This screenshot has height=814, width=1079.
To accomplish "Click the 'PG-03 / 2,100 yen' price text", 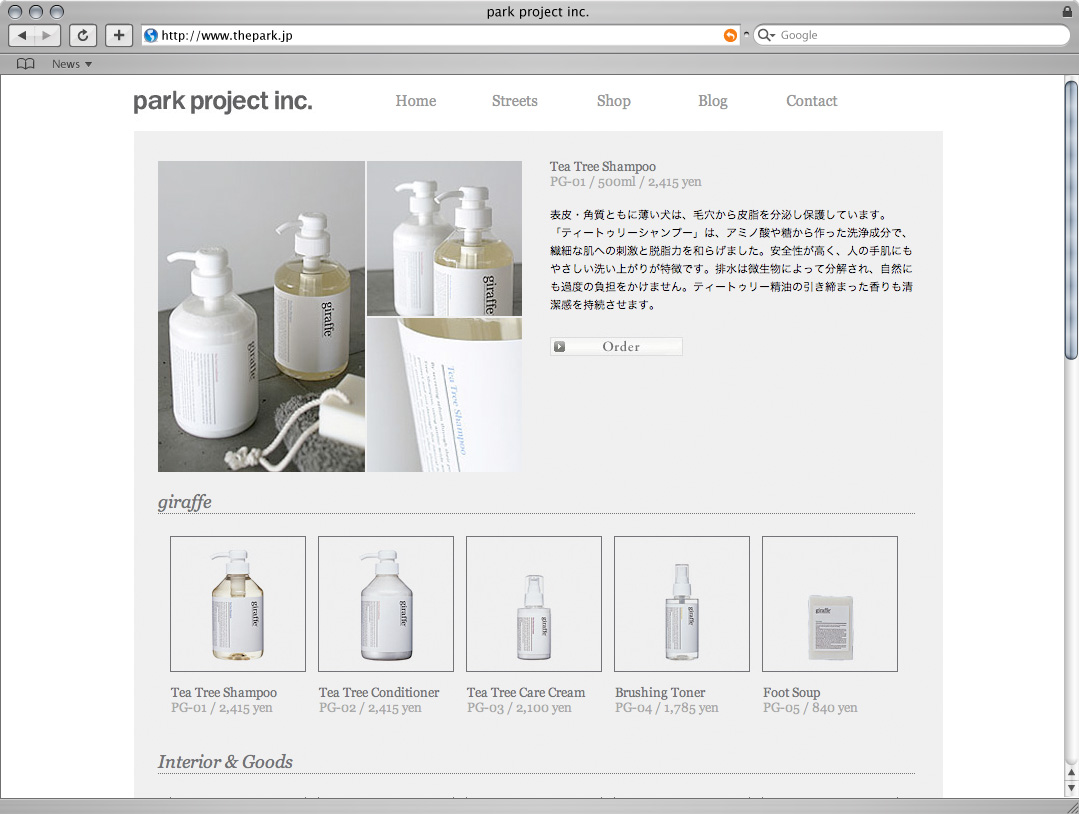I will coord(519,707).
